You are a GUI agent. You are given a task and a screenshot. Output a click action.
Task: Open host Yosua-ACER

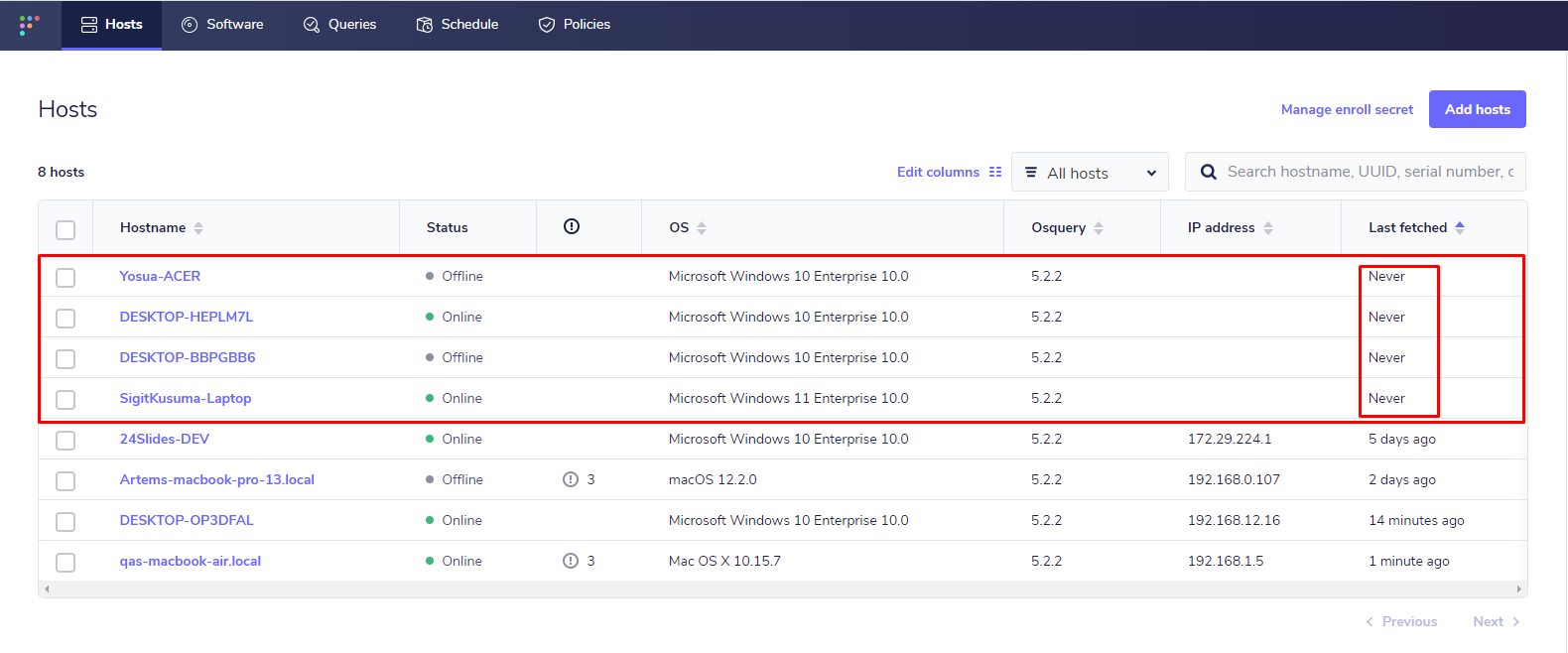tap(160, 276)
